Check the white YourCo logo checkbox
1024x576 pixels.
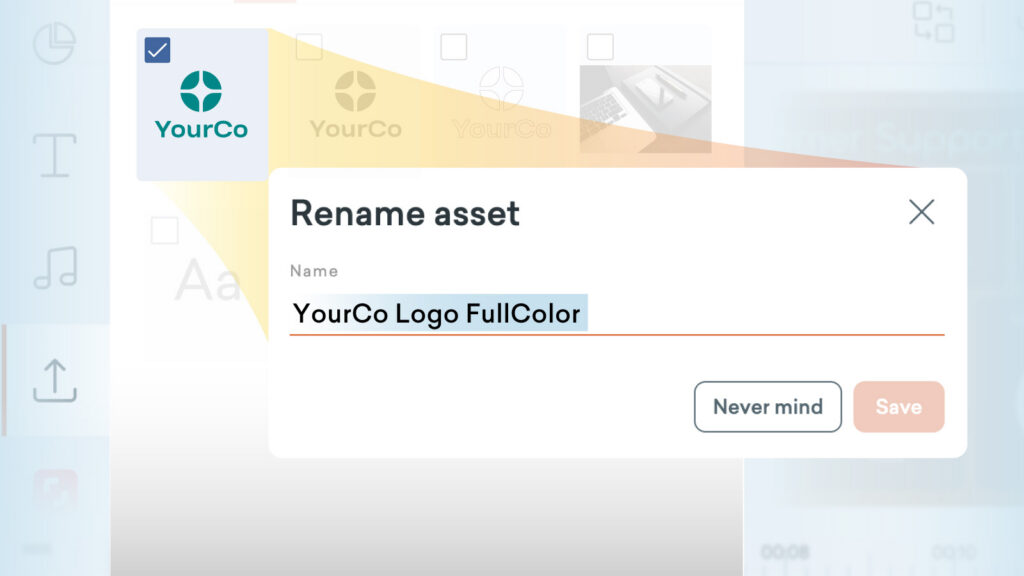click(454, 47)
